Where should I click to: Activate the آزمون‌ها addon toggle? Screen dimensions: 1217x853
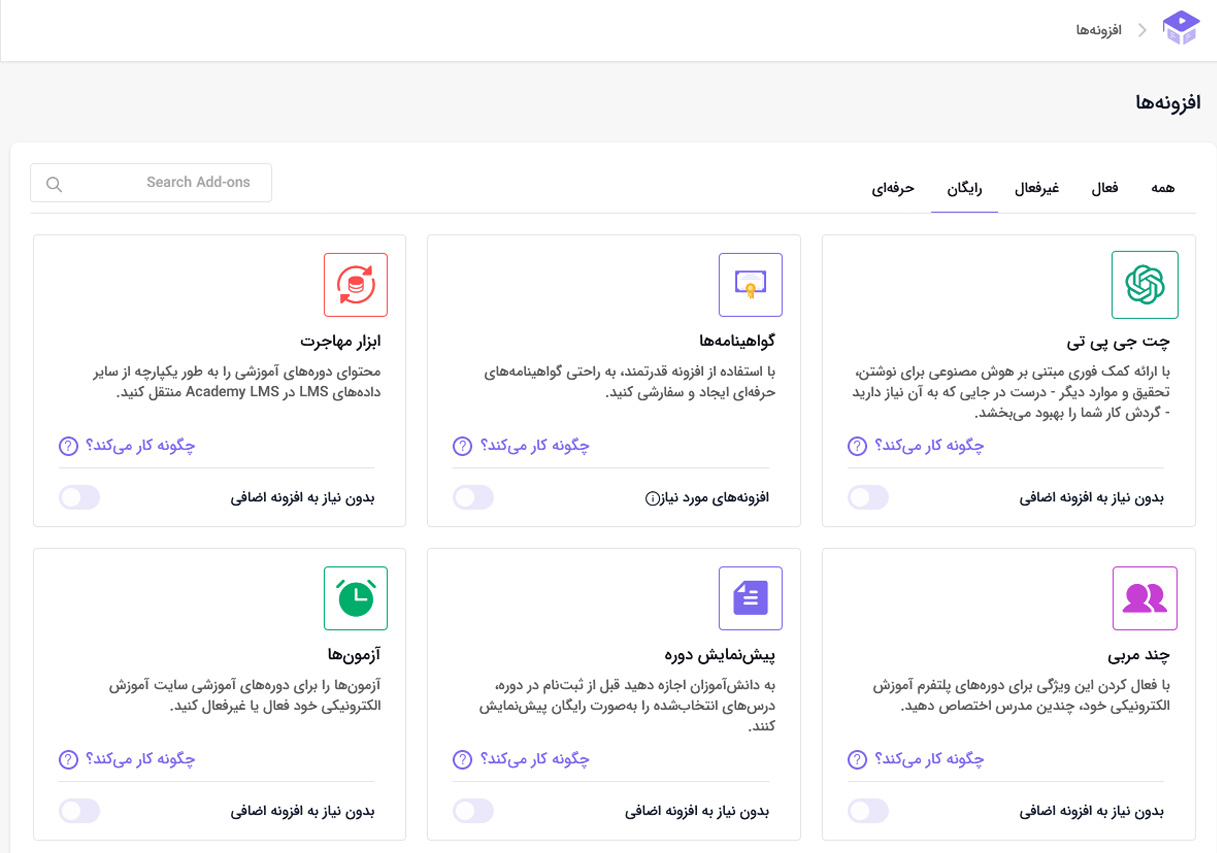point(79,811)
